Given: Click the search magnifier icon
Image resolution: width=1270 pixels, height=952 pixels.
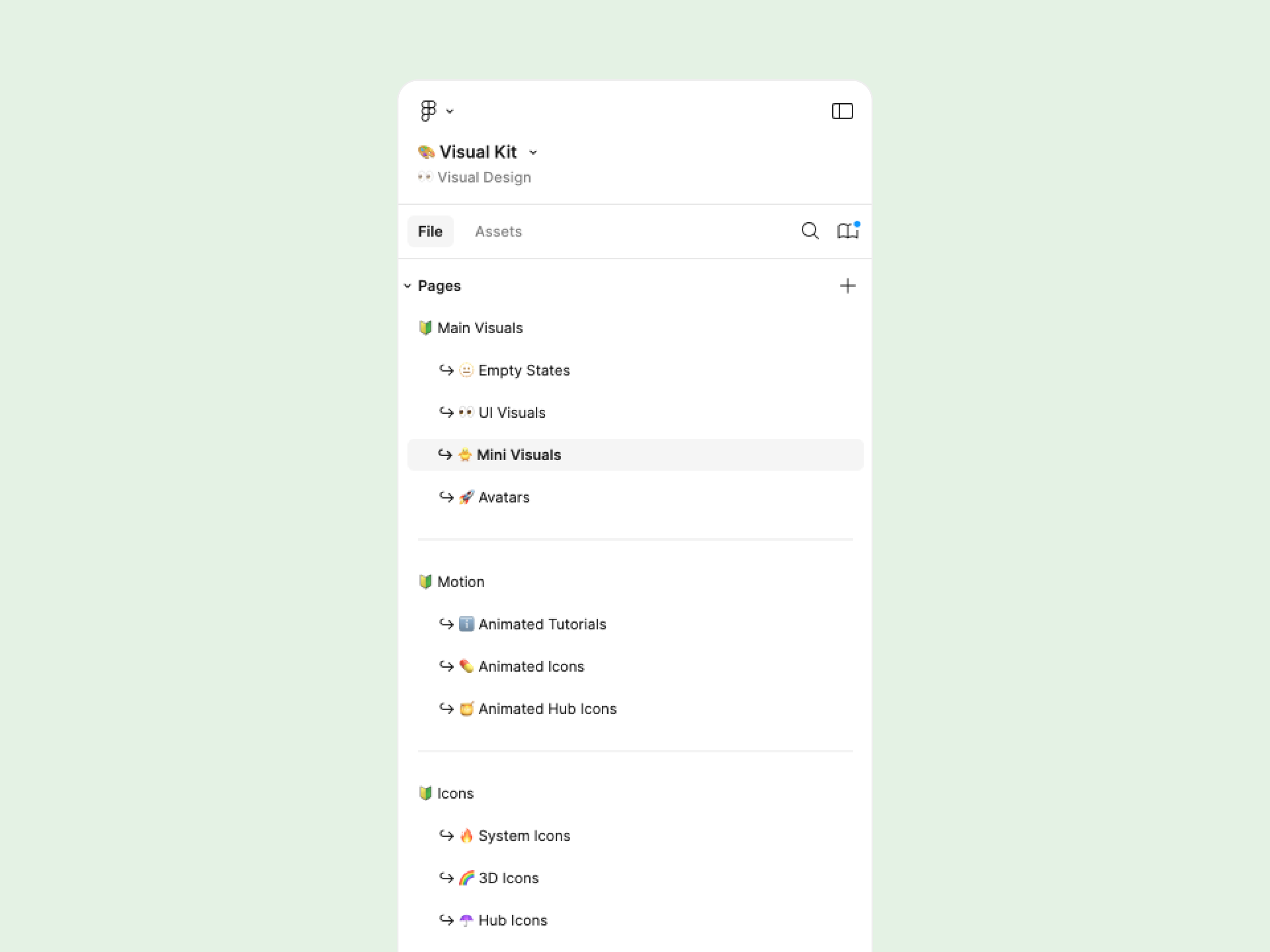Looking at the screenshot, I should pyautogui.click(x=810, y=231).
